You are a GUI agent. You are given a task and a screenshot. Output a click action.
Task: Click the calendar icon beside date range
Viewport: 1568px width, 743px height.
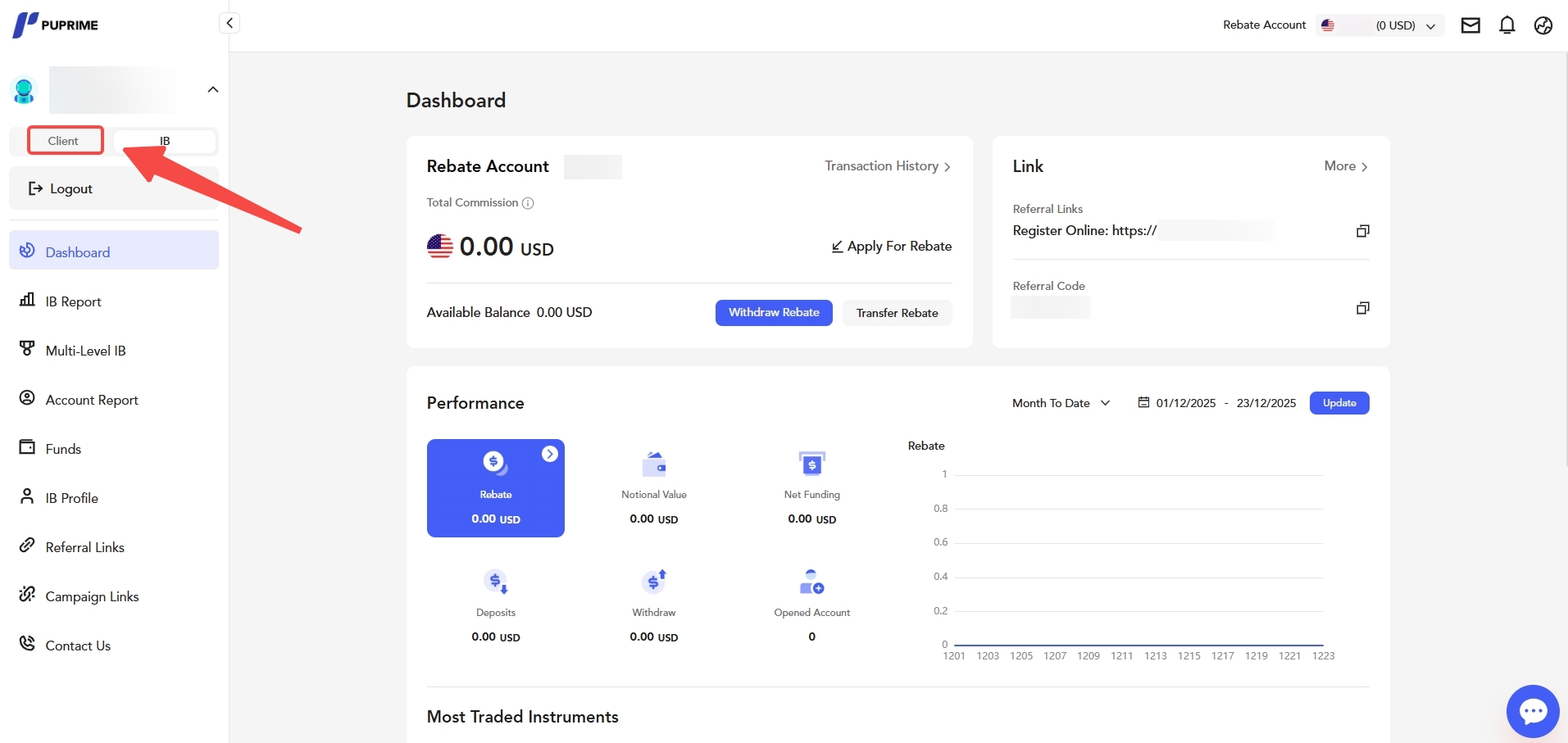[1143, 402]
